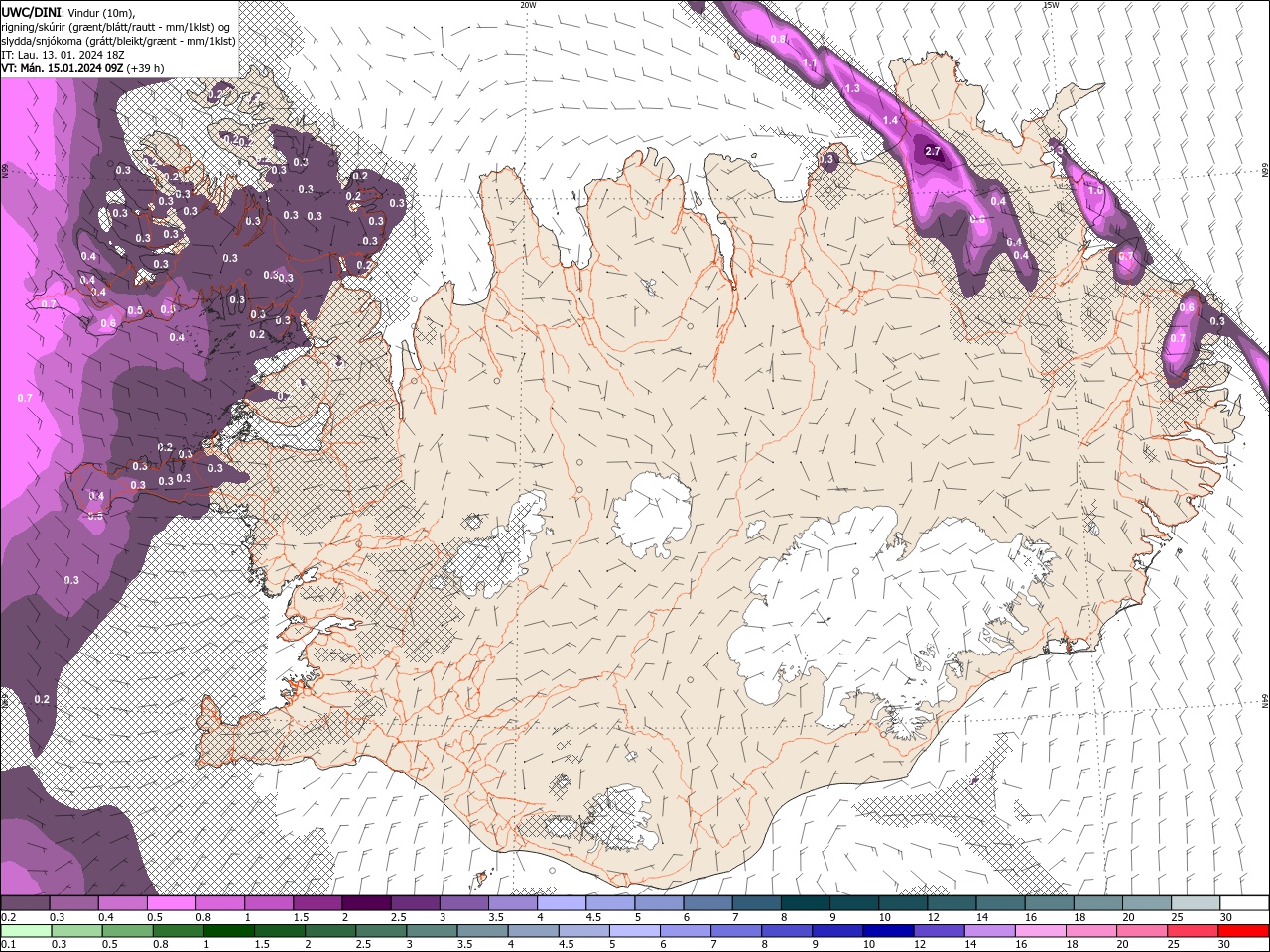Pick upper legend swatch between 0.4 and 0.5
Image resolution: width=1270 pixels, height=952 pixels.
tap(122, 903)
